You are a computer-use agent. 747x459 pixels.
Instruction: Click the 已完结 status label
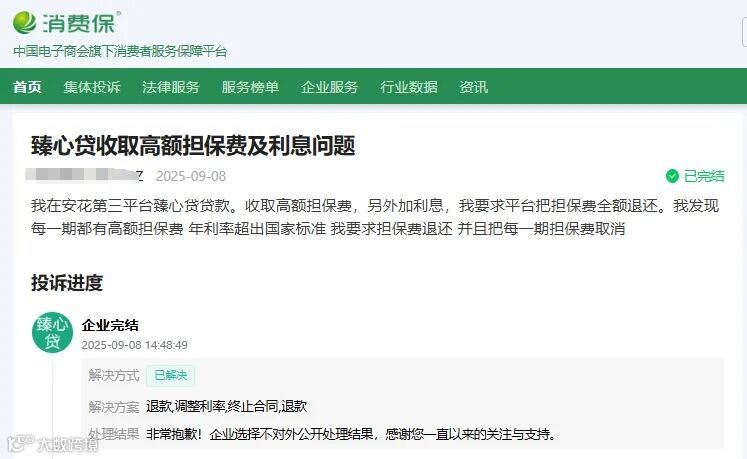tap(704, 176)
